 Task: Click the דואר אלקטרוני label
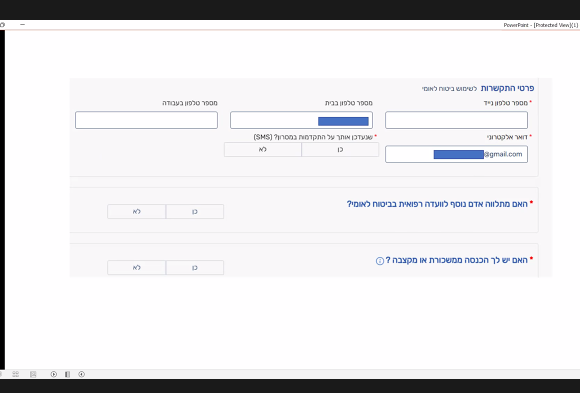pos(507,137)
